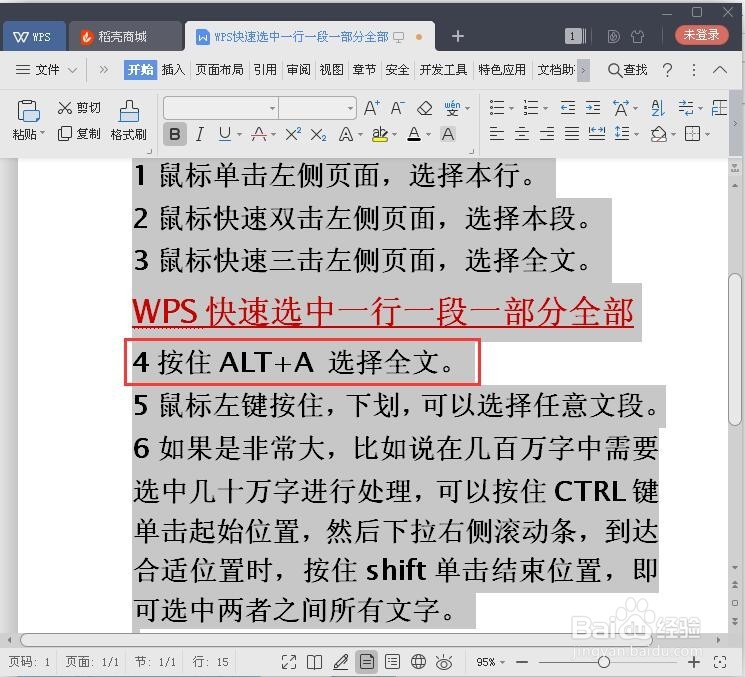Switch to web layout globe icon
Viewport: 745px width, 677px height.
418,661
